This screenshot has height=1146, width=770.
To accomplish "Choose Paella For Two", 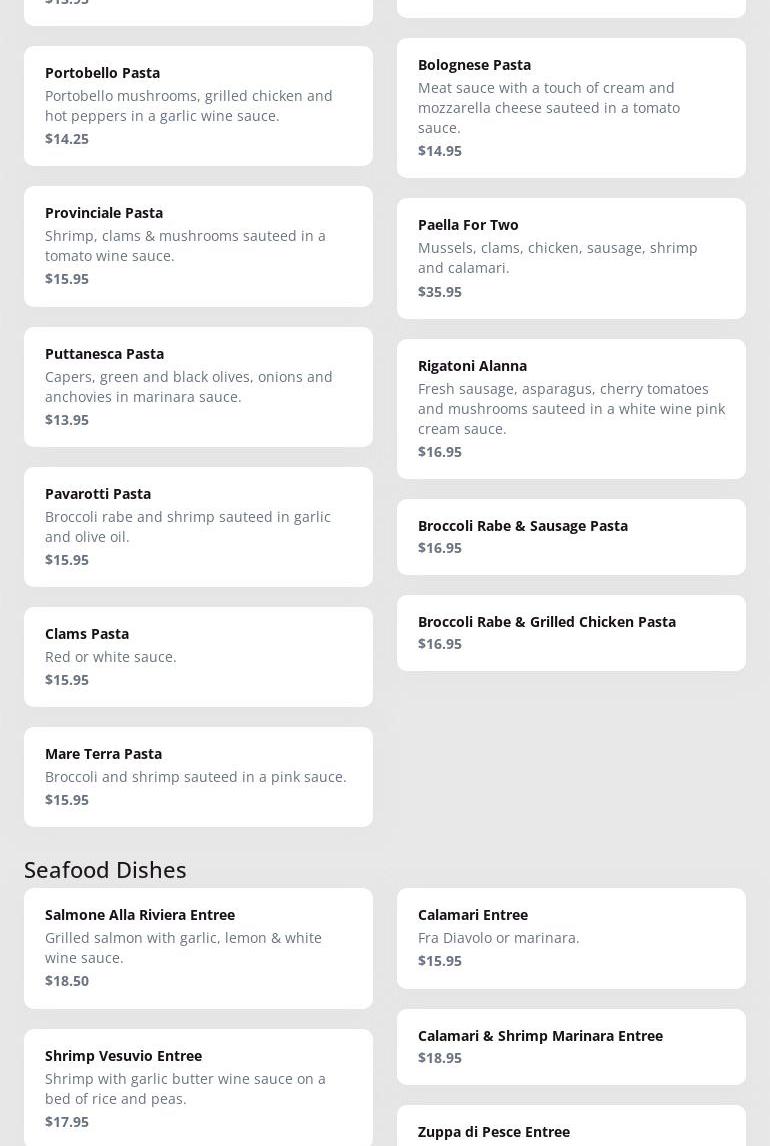I will click(x=571, y=257).
